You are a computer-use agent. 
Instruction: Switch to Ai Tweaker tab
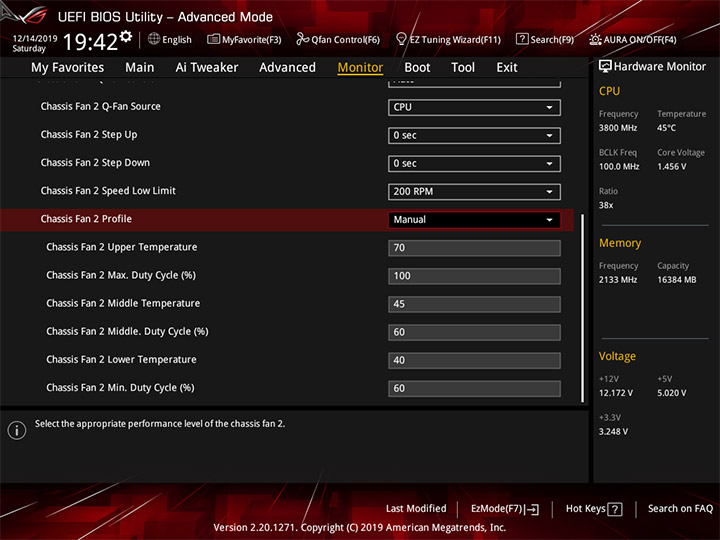(207, 68)
